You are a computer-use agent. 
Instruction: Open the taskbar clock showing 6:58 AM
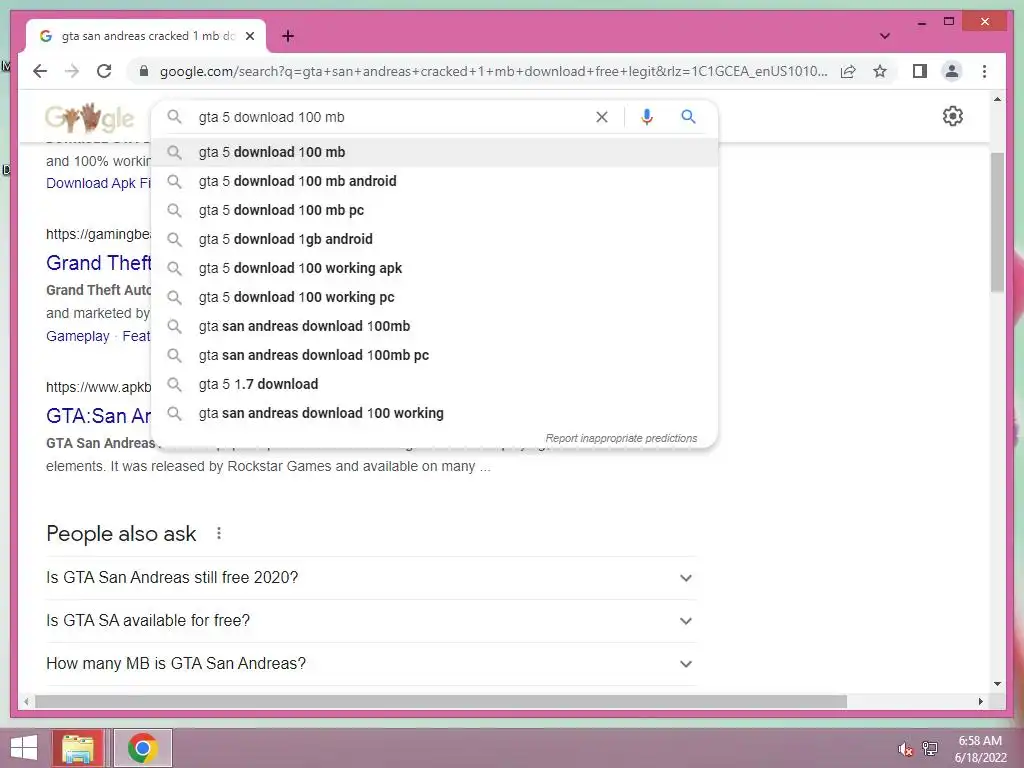pos(980,749)
